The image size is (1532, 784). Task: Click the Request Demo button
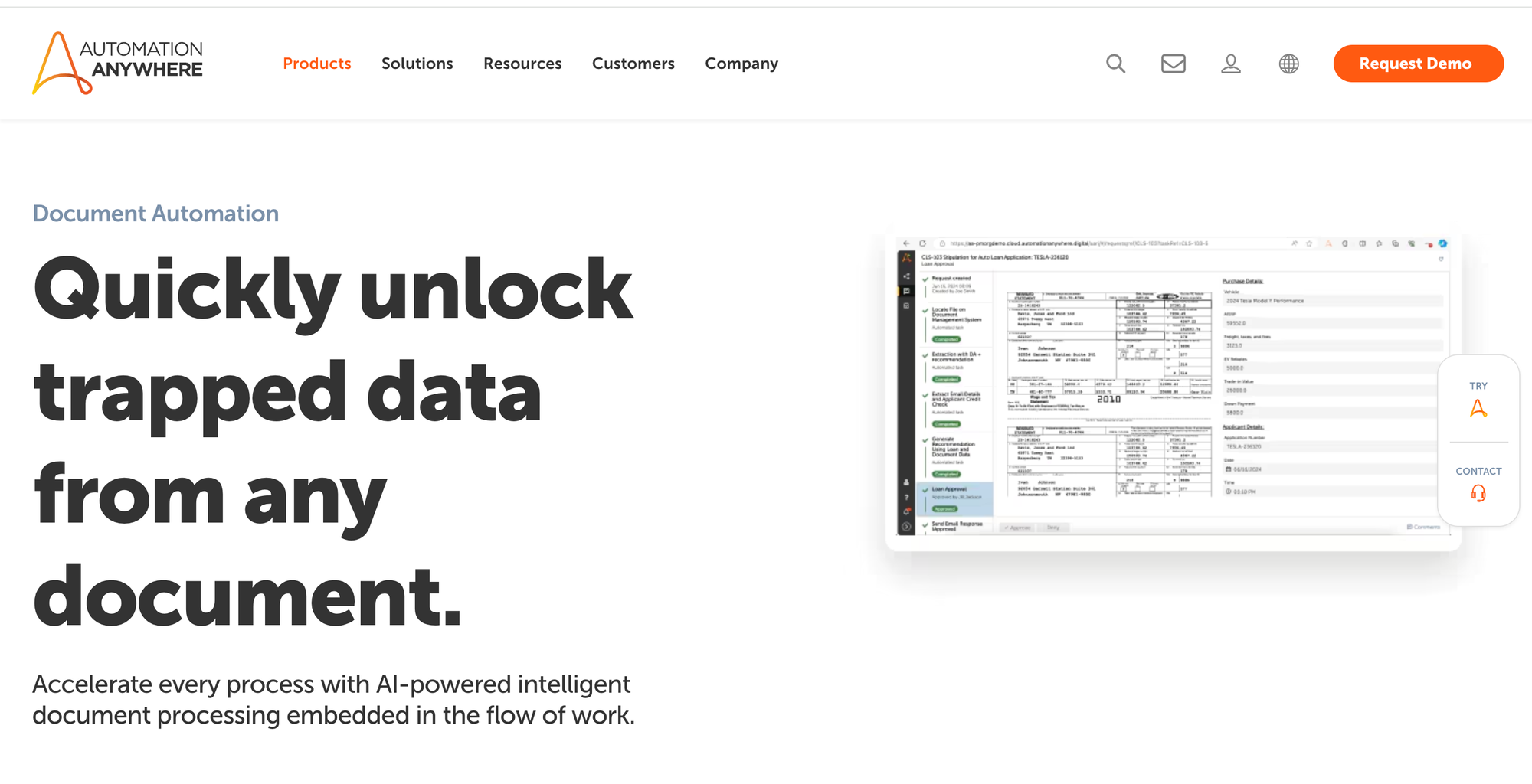(x=1418, y=64)
